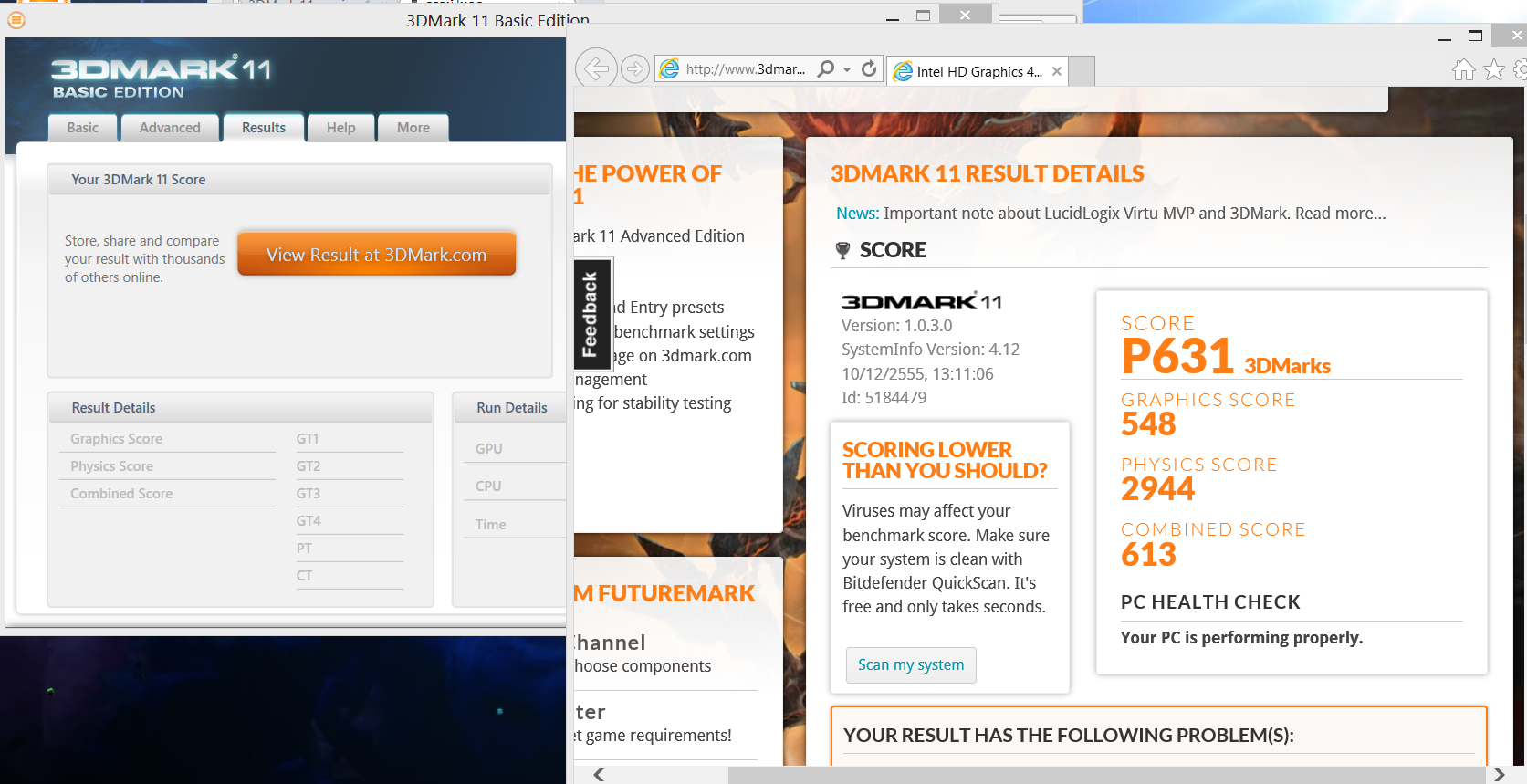Select the Results tab in 3DMark

[264, 128]
